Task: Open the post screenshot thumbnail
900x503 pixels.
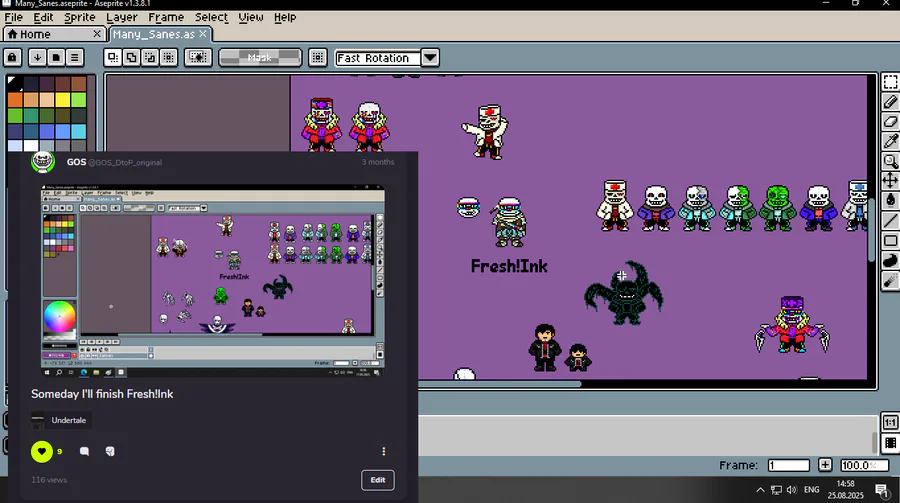Action: (x=212, y=281)
